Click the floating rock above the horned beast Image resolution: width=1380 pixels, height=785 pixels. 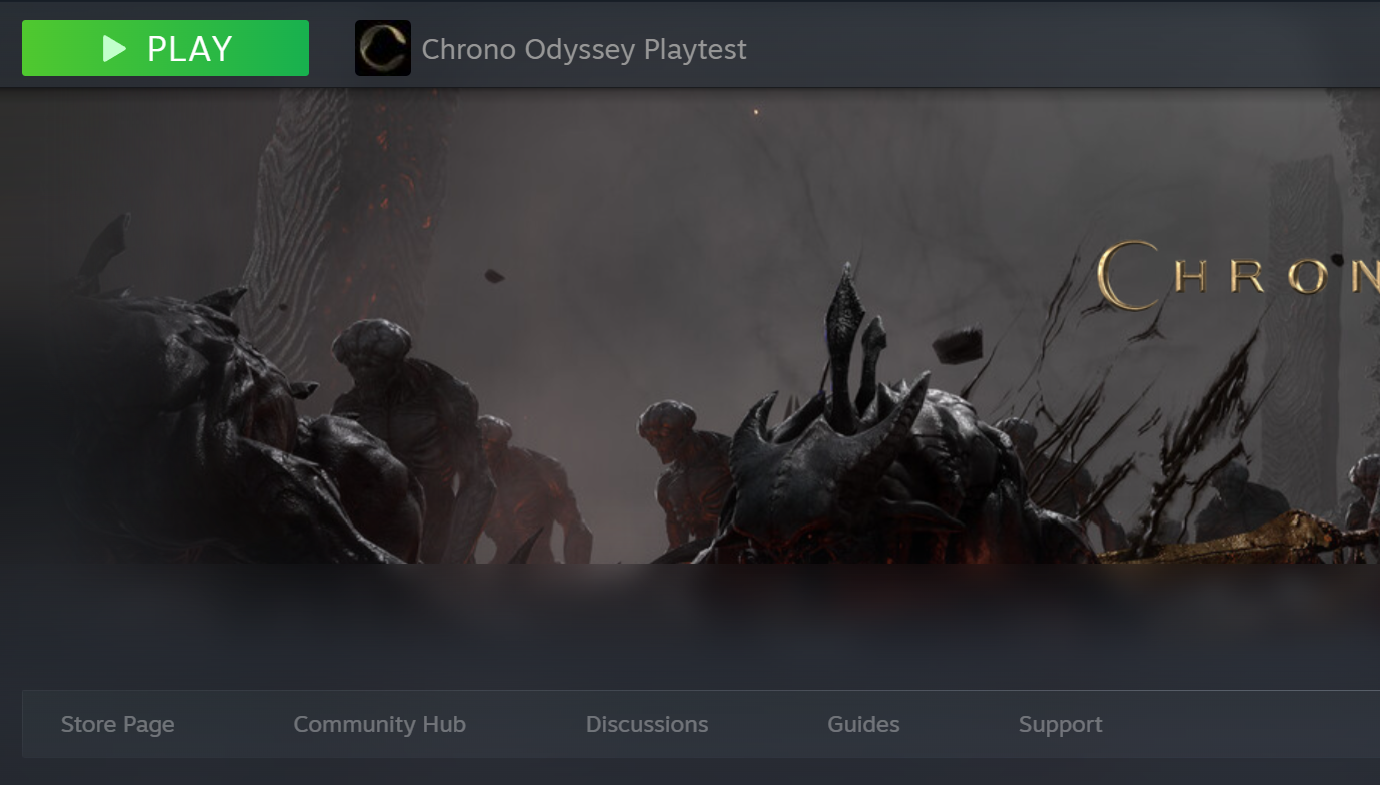(x=957, y=344)
